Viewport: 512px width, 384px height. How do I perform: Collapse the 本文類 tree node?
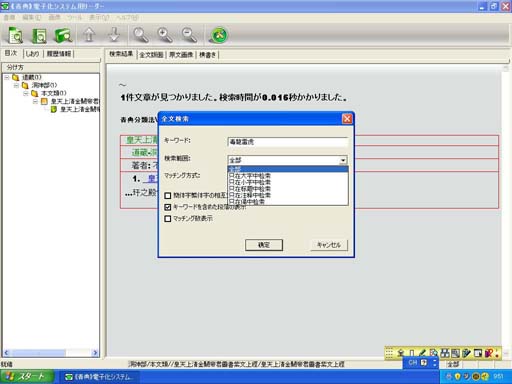pyautogui.click(x=26, y=93)
